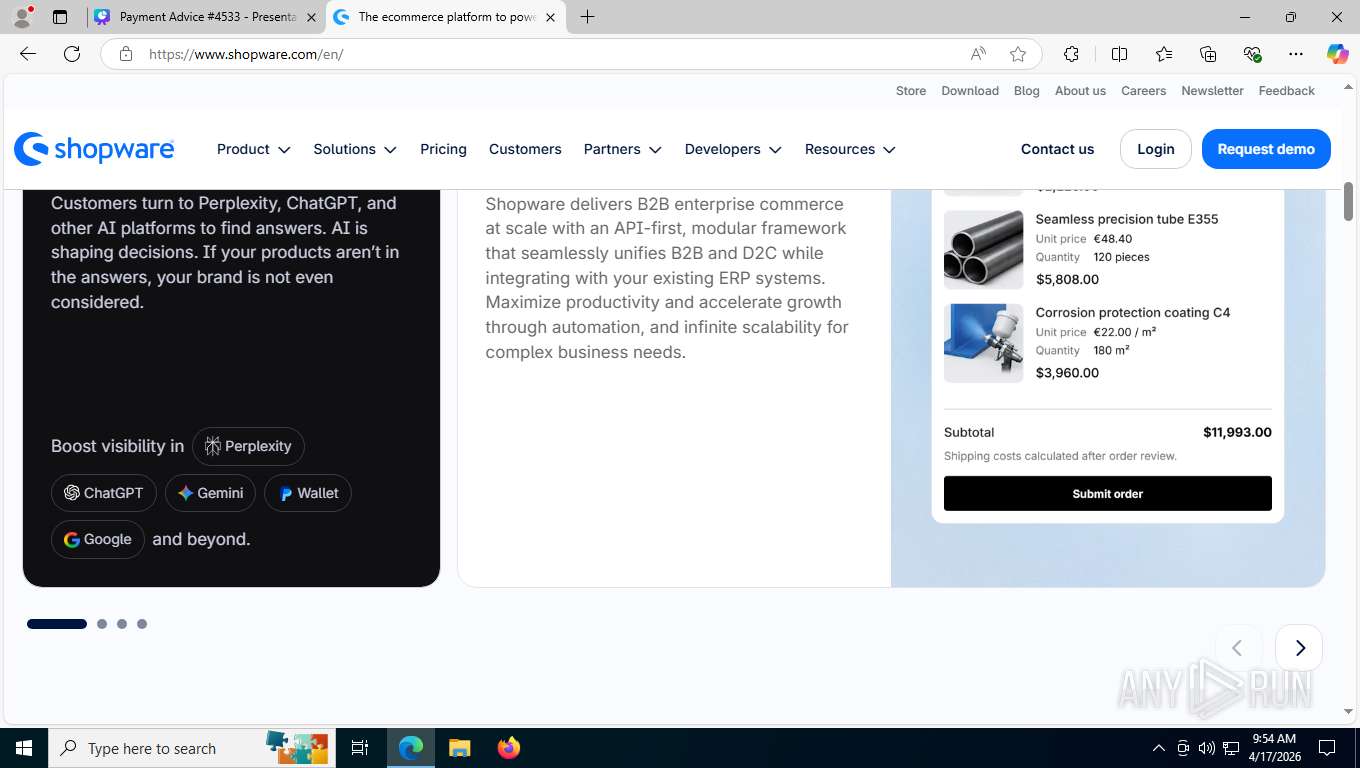Open the Customers page

coord(525,149)
